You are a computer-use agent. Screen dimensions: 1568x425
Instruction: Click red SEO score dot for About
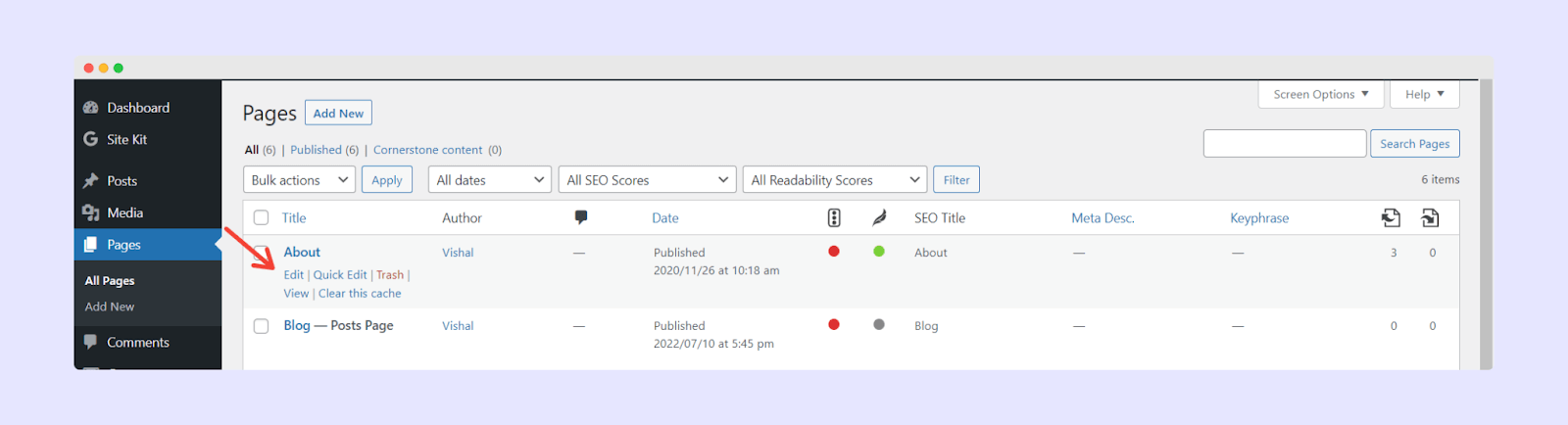834,252
